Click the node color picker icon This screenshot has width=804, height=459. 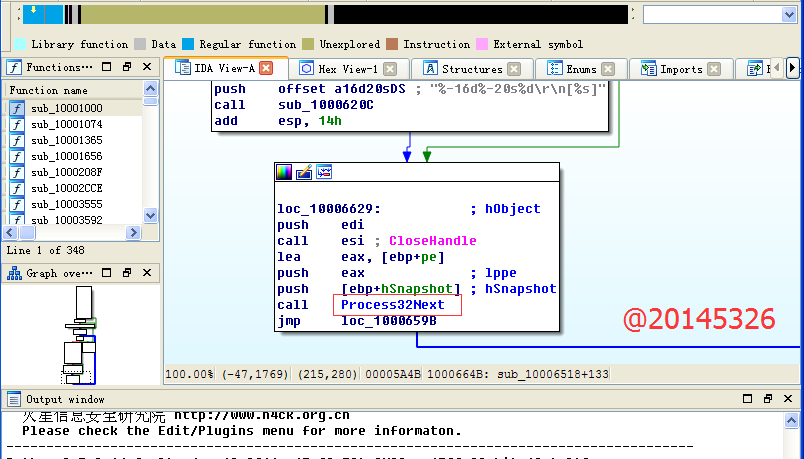coord(285,172)
